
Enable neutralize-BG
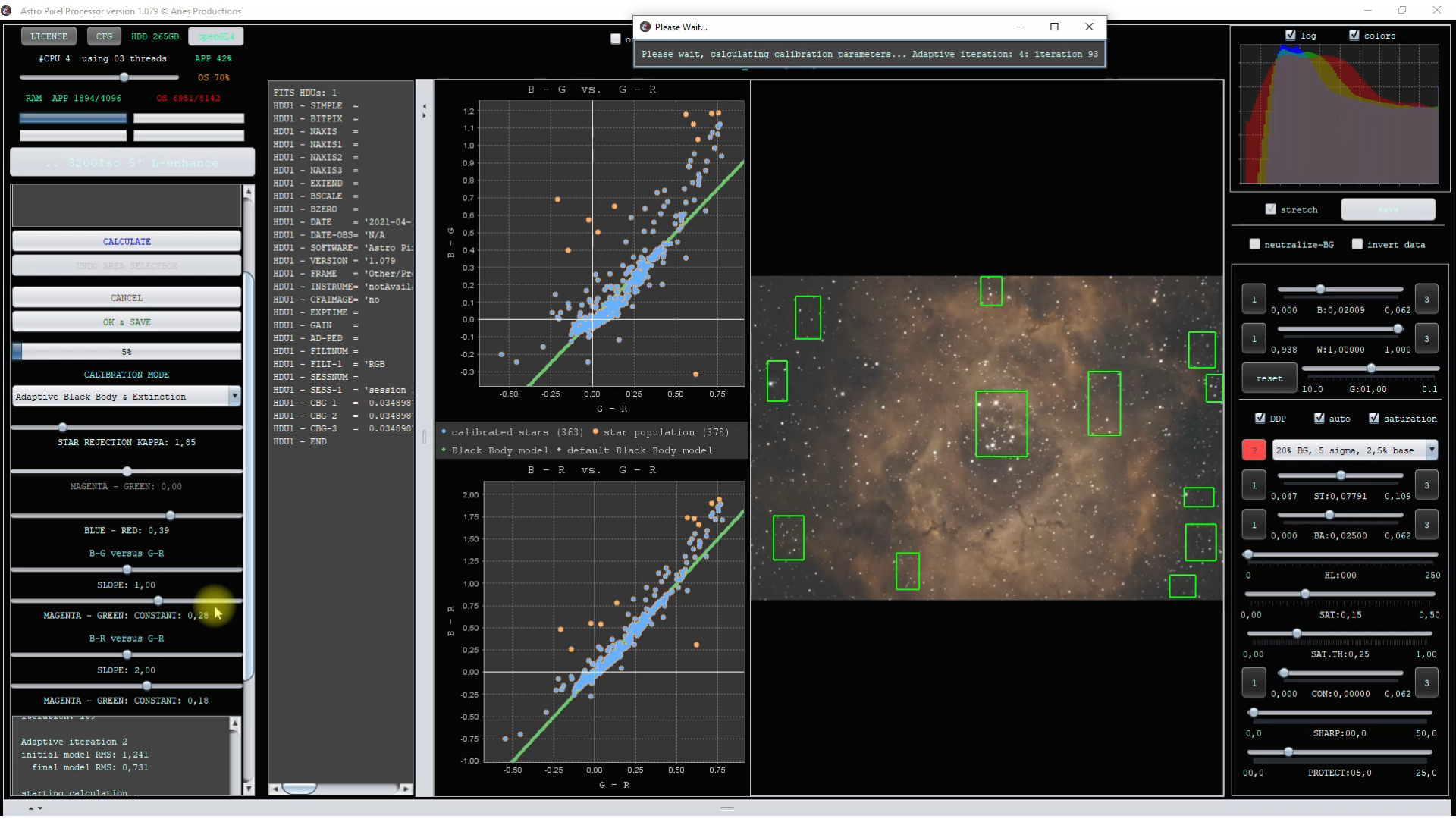pyautogui.click(x=1257, y=244)
